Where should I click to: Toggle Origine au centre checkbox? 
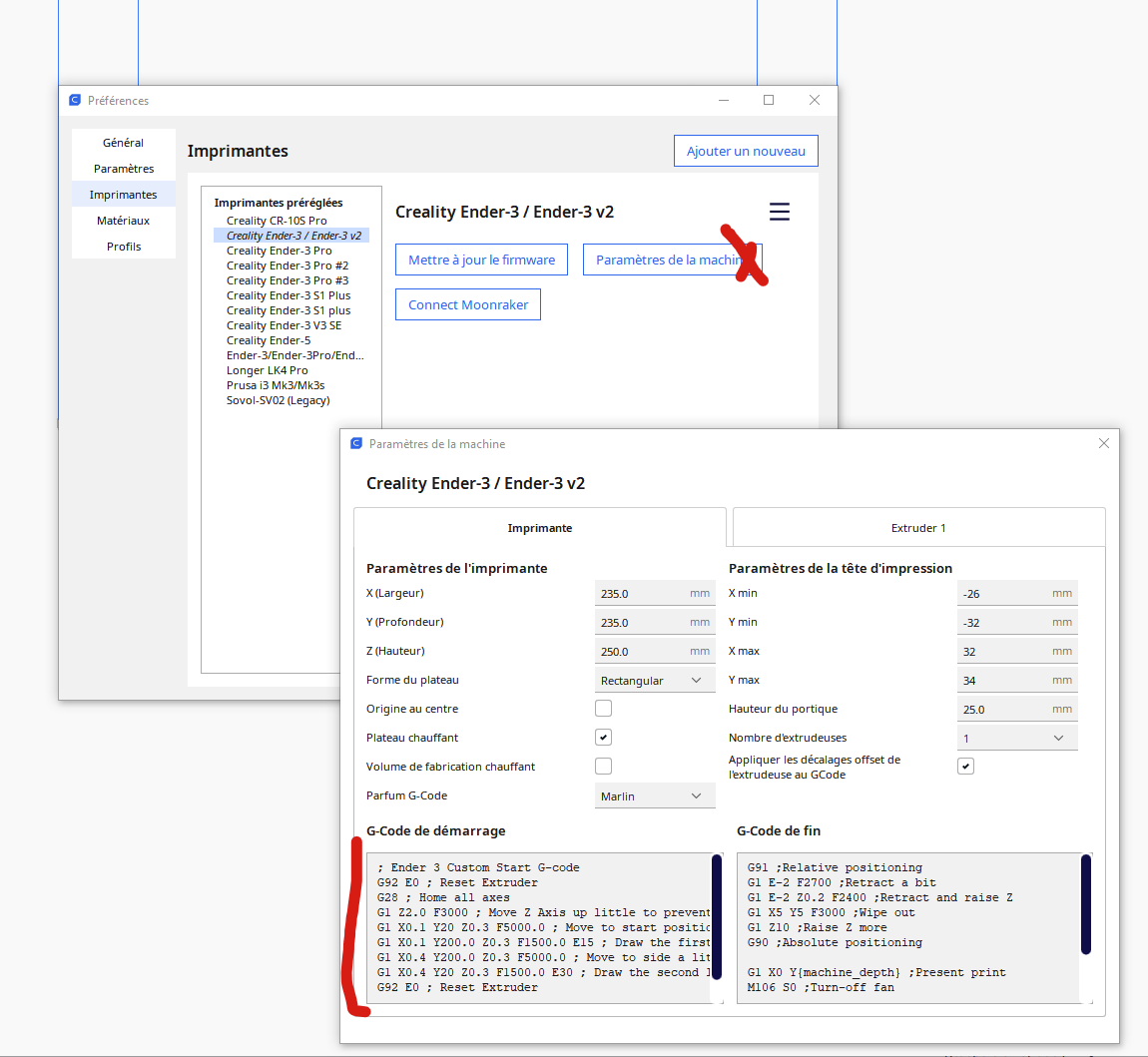[603, 709]
